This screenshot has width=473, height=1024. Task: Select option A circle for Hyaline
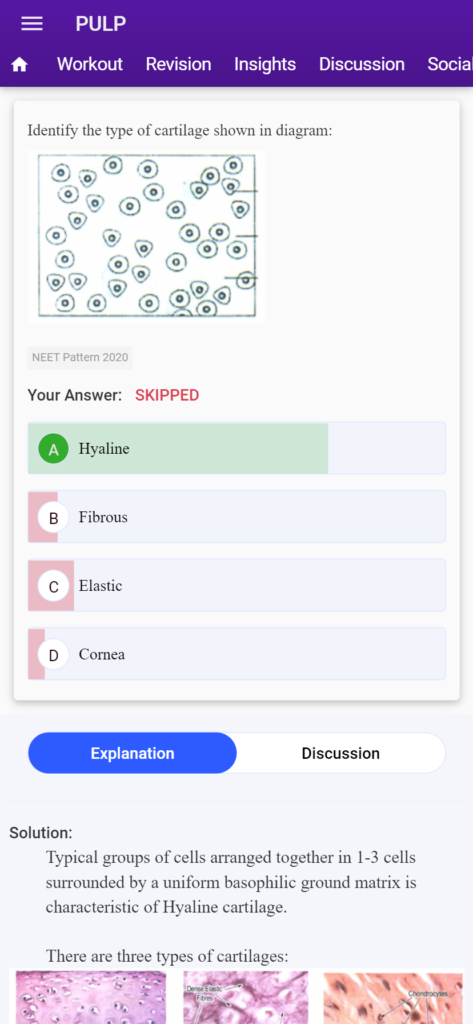click(54, 449)
